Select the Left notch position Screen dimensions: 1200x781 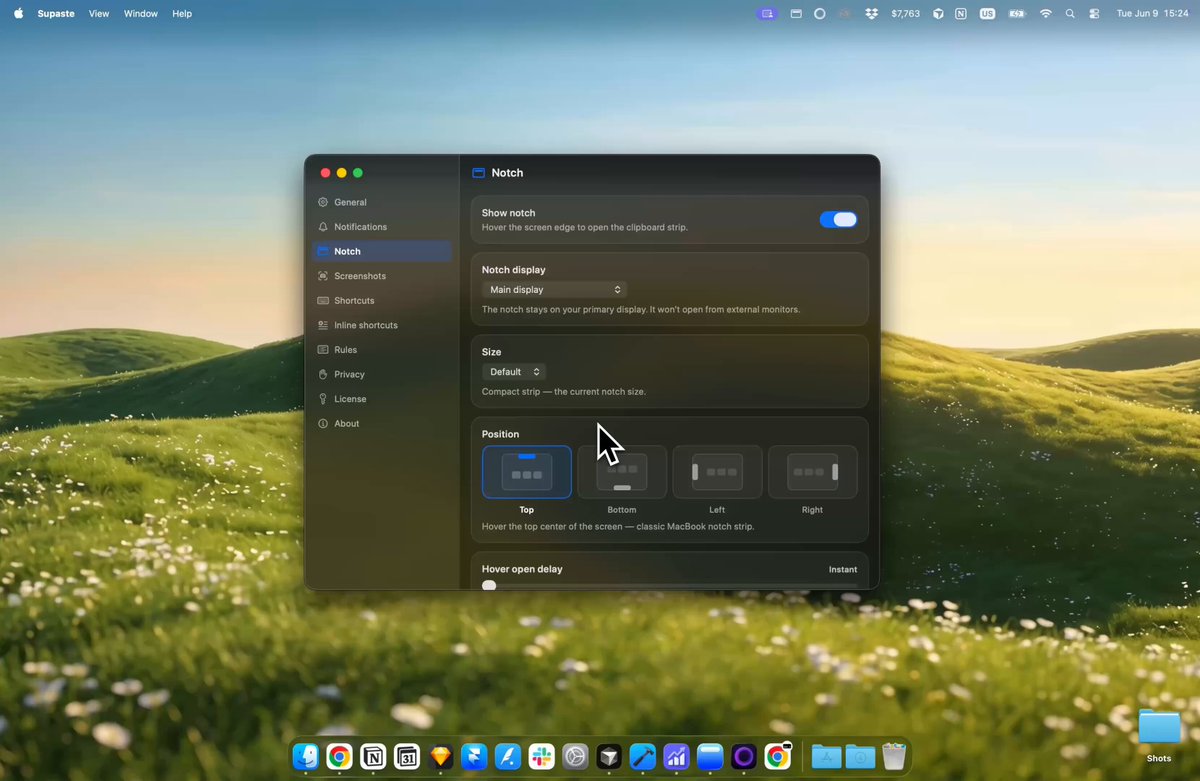coord(717,472)
